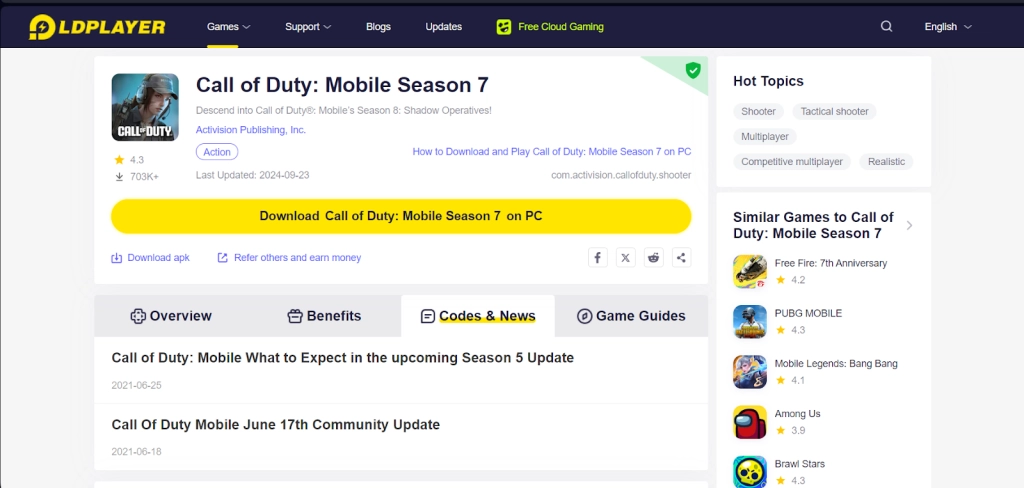
Task: Open the English language dropdown
Action: pos(948,27)
